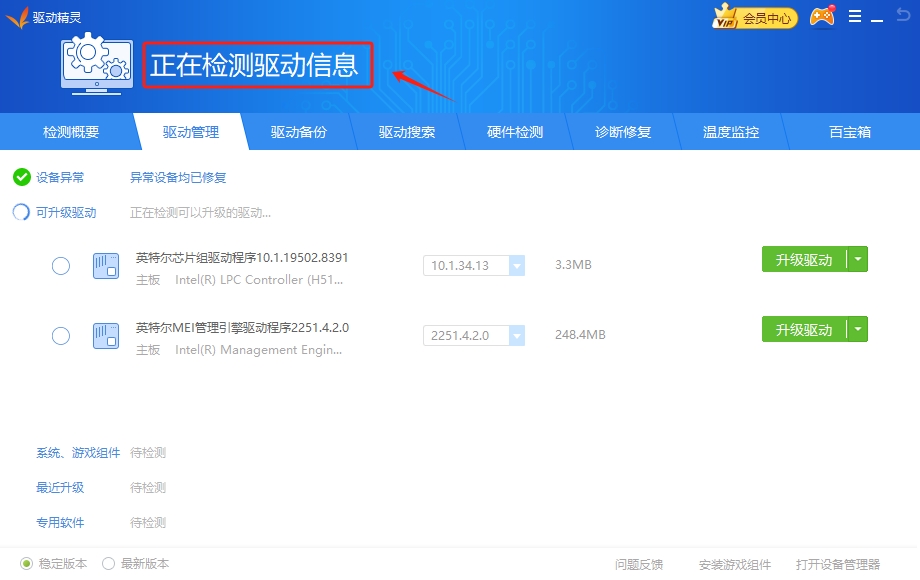The image size is (920, 580).
Task: Click the MEI driver's motherboard icon
Action: point(105,336)
